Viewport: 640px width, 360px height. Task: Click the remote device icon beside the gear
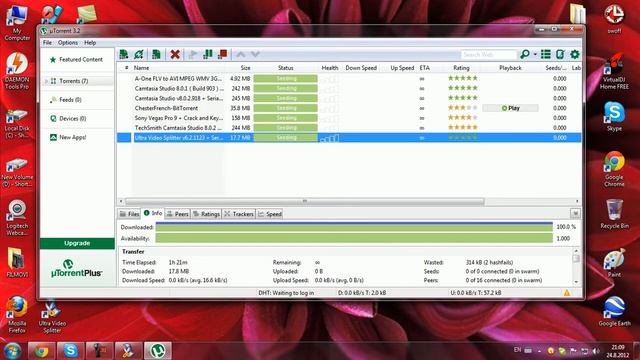[x=560, y=54]
